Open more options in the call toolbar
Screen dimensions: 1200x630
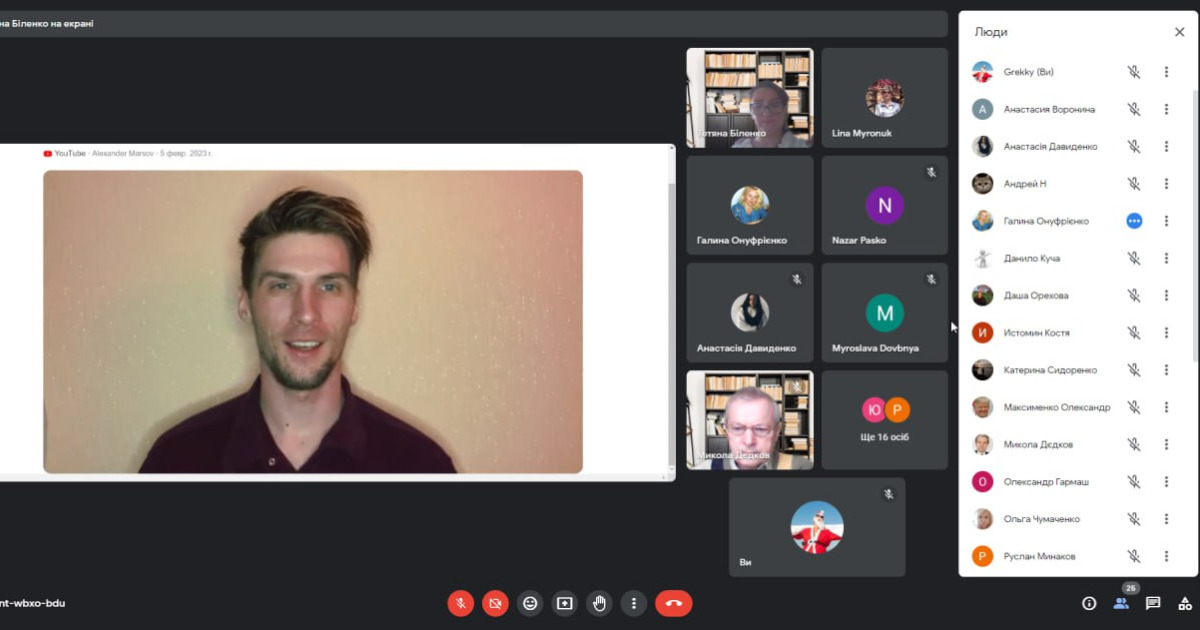pyautogui.click(x=634, y=603)
